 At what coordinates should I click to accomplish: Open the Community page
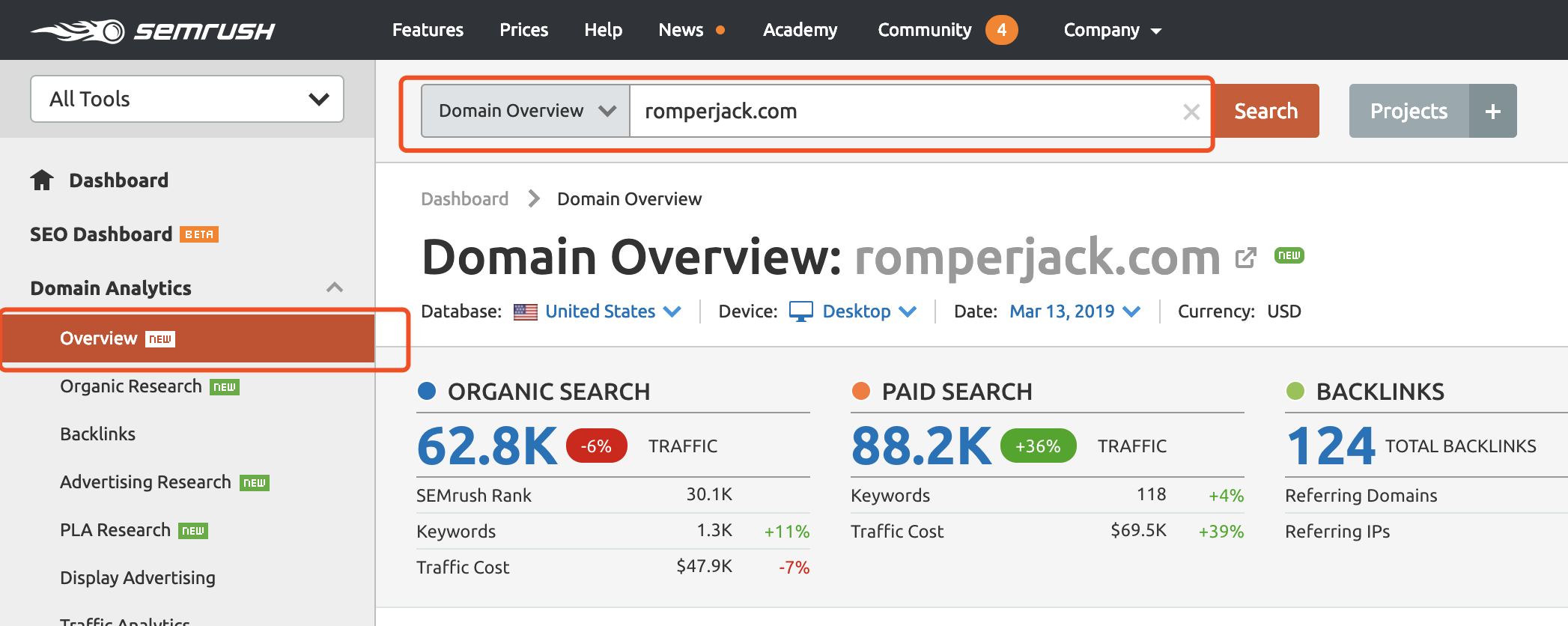click(925, 30)
